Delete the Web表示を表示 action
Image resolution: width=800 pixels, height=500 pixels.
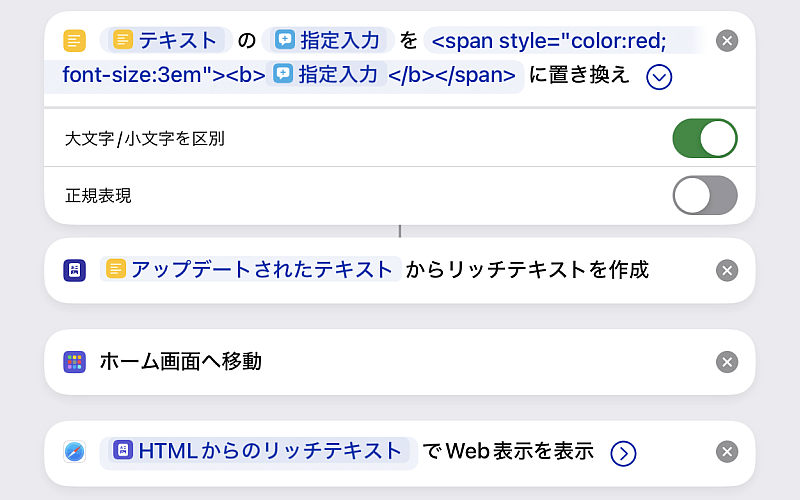728,452
